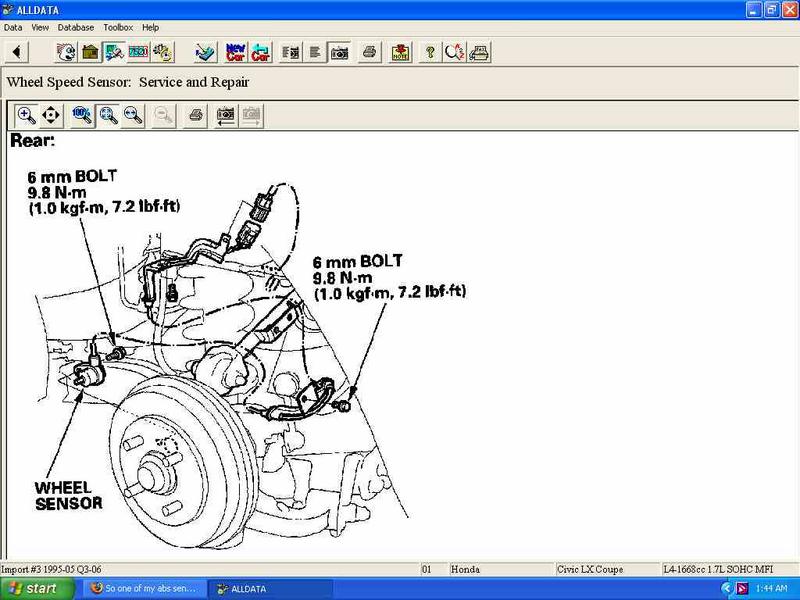Click the Windows Start button
Image resolution: width=800 pixels, height=600 pixels.
coord(30,589)
